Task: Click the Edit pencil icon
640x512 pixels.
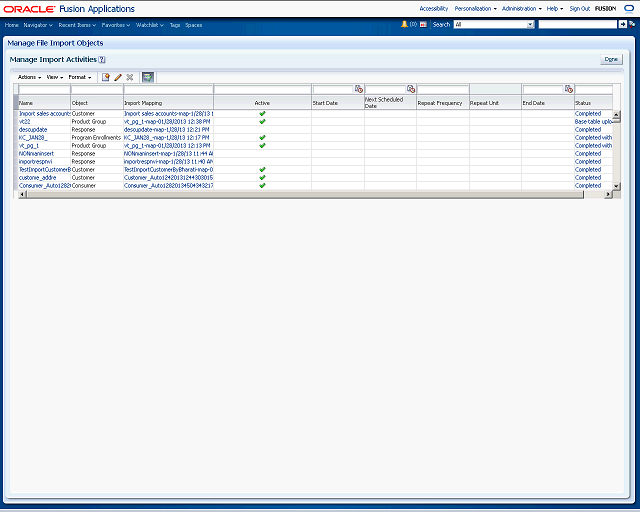Action: click(x=118, y=77)
